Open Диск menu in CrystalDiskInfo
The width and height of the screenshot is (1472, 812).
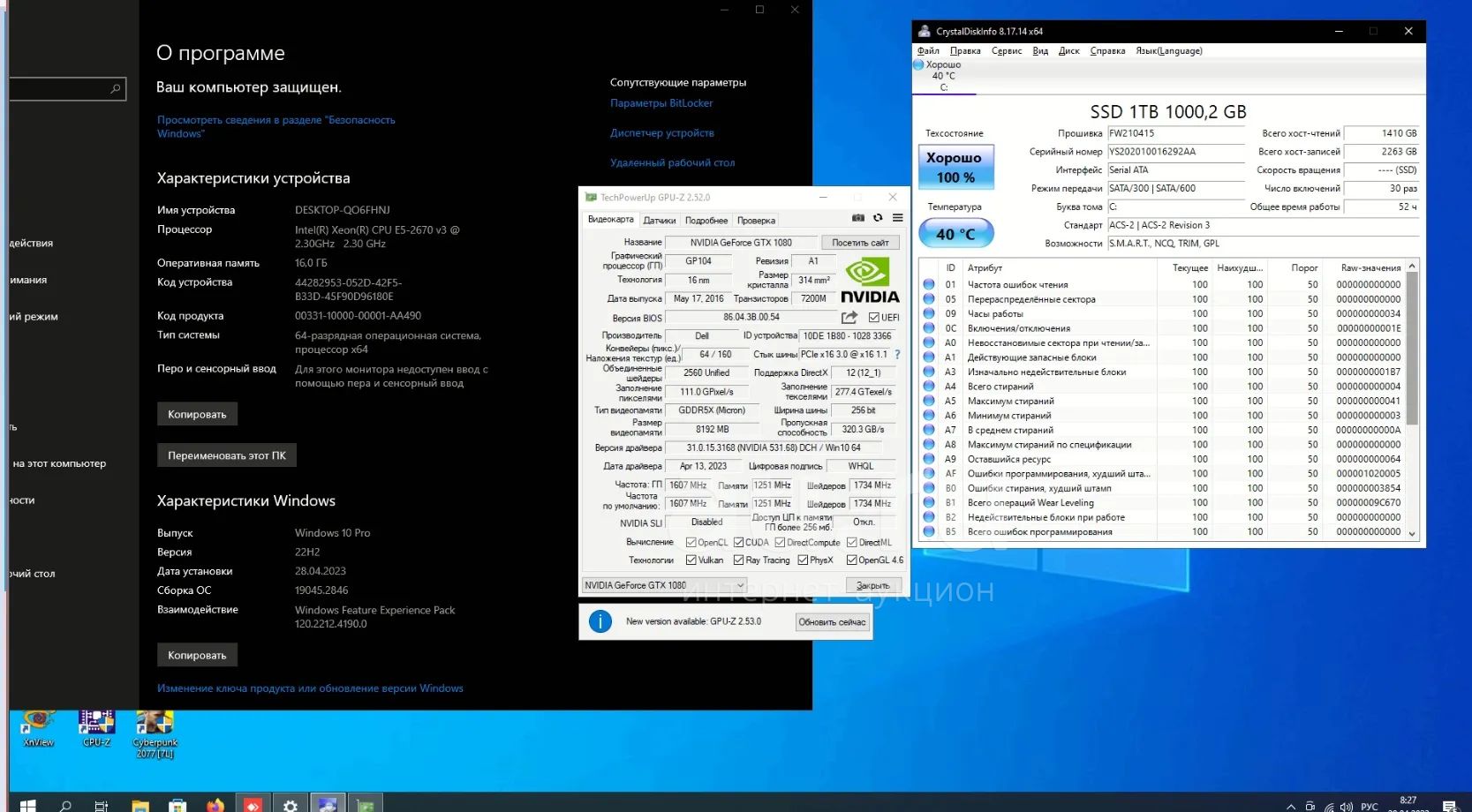point(1068,51)
